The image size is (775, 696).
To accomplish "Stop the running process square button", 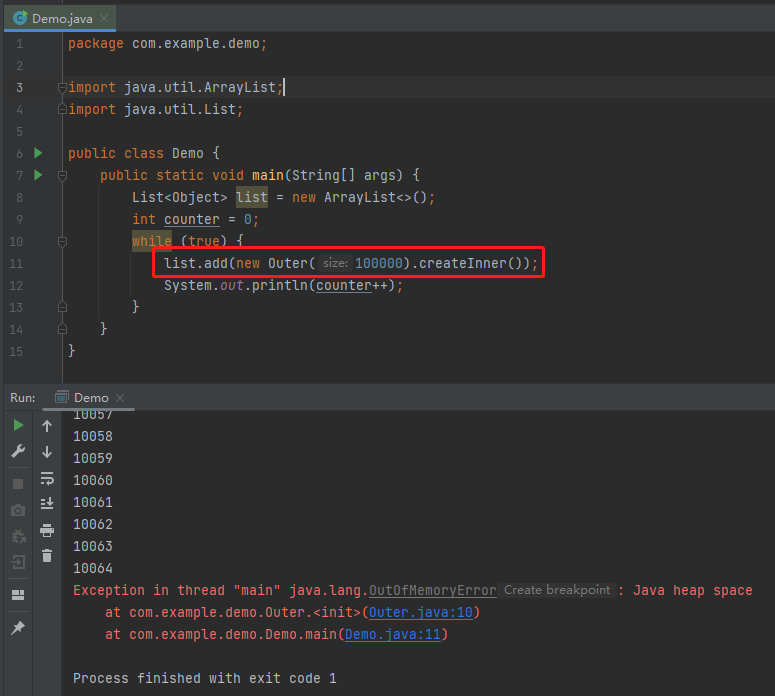I will 18,484.
